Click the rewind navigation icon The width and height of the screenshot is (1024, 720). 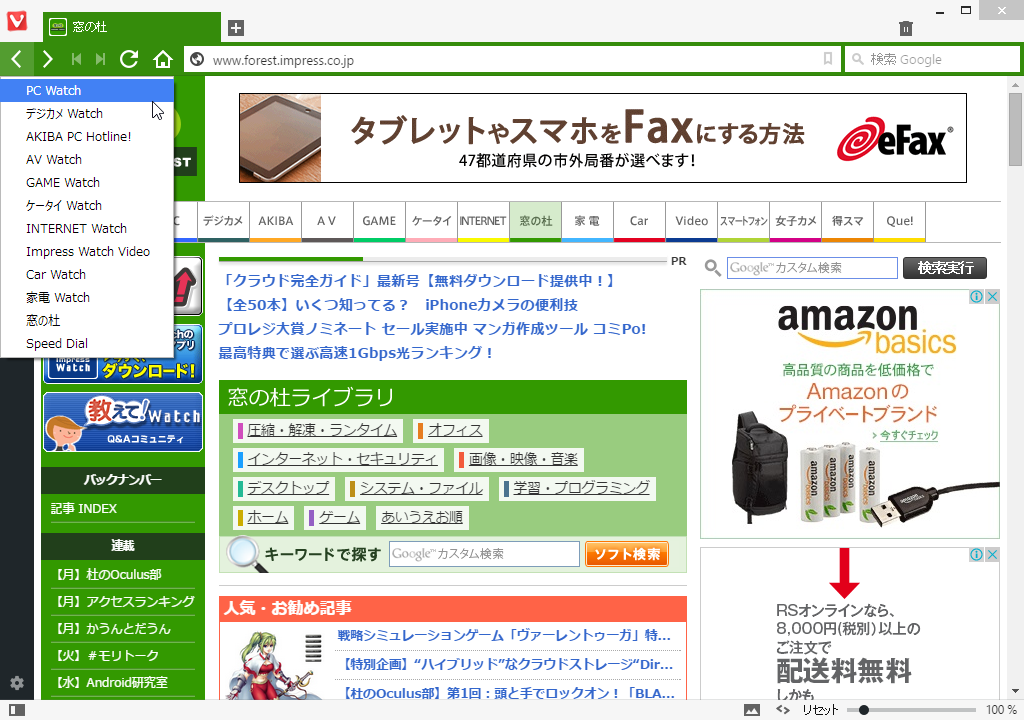[x=75, y=59]
